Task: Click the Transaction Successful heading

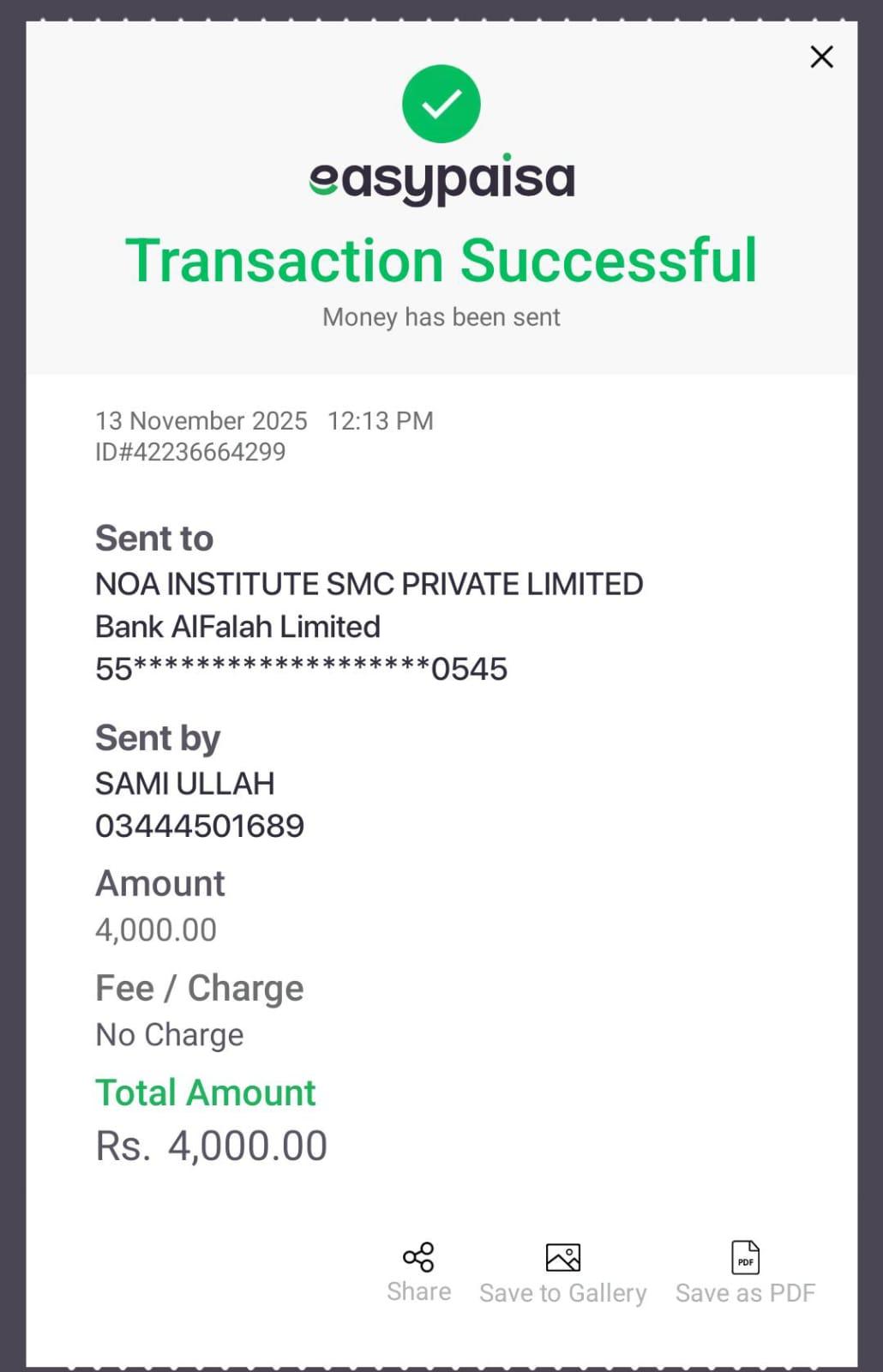Action: 441,261
